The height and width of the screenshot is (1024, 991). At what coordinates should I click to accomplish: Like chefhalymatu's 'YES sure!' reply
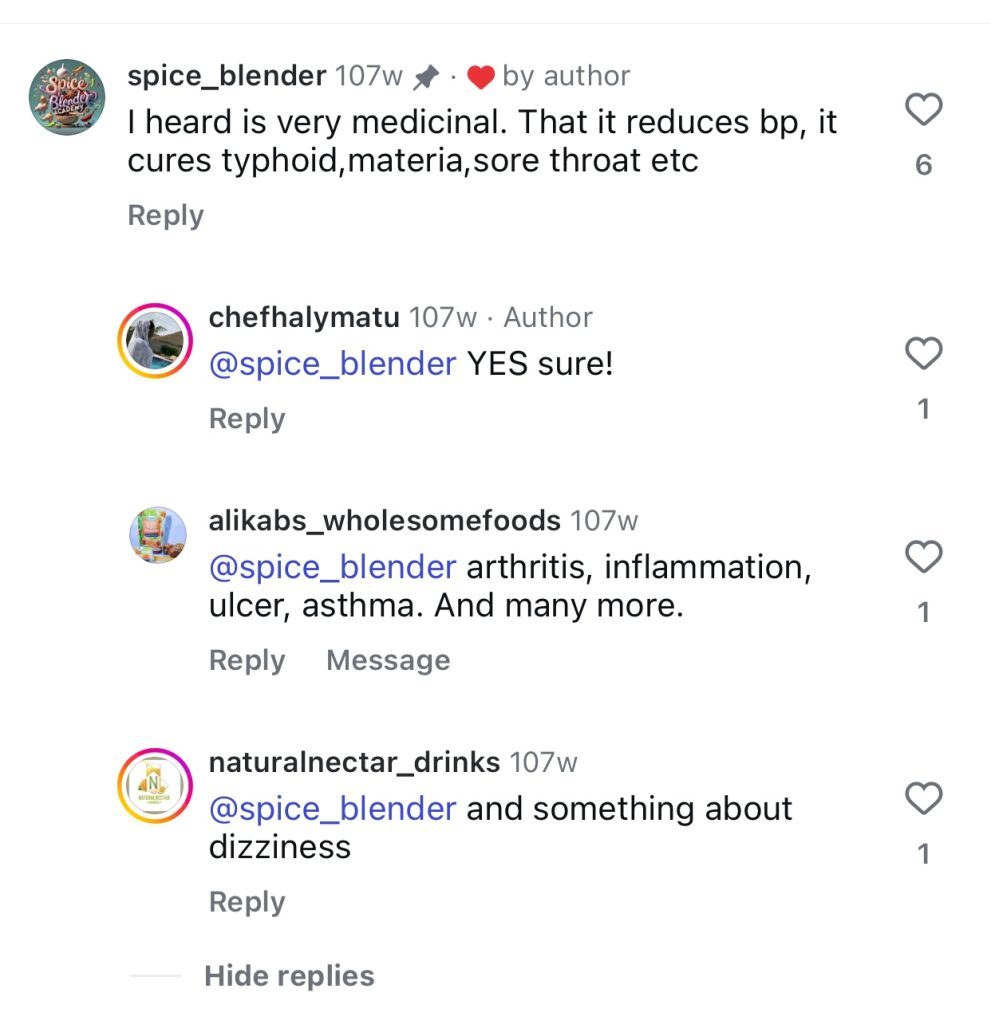[x=923, y=353]
